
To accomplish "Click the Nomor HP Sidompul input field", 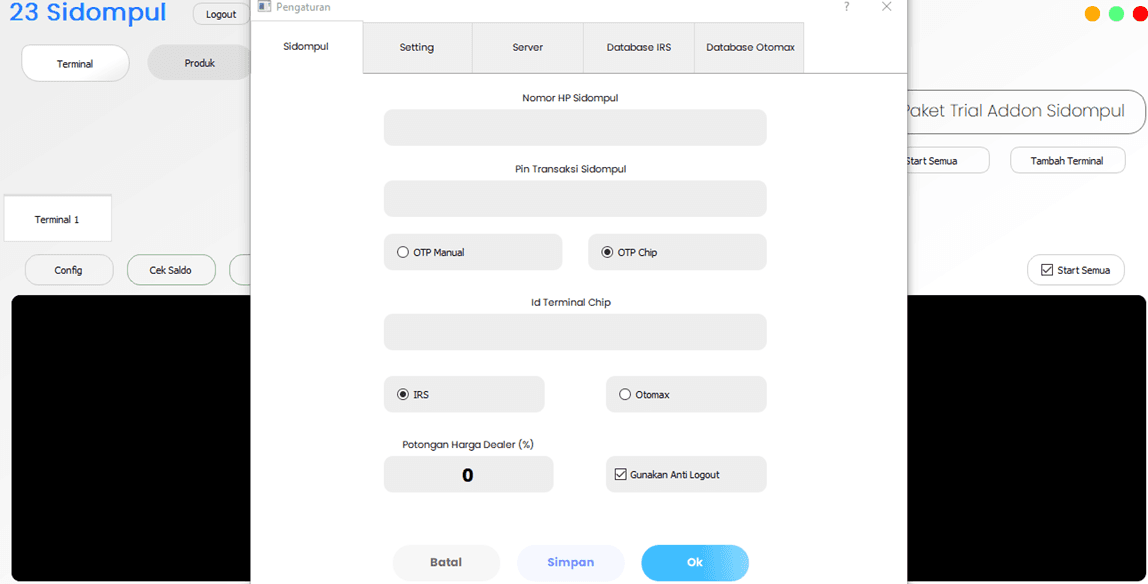I will click(575, 128).
